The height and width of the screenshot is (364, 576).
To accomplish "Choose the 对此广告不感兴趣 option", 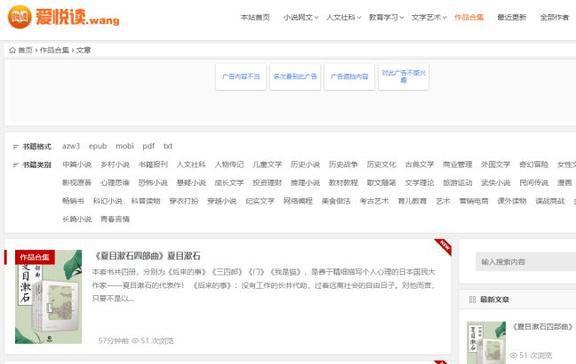I will pos(403,76).
